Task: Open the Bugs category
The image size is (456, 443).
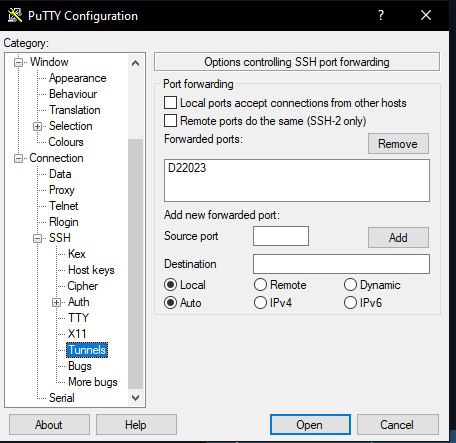Action: tap(80, 366)
